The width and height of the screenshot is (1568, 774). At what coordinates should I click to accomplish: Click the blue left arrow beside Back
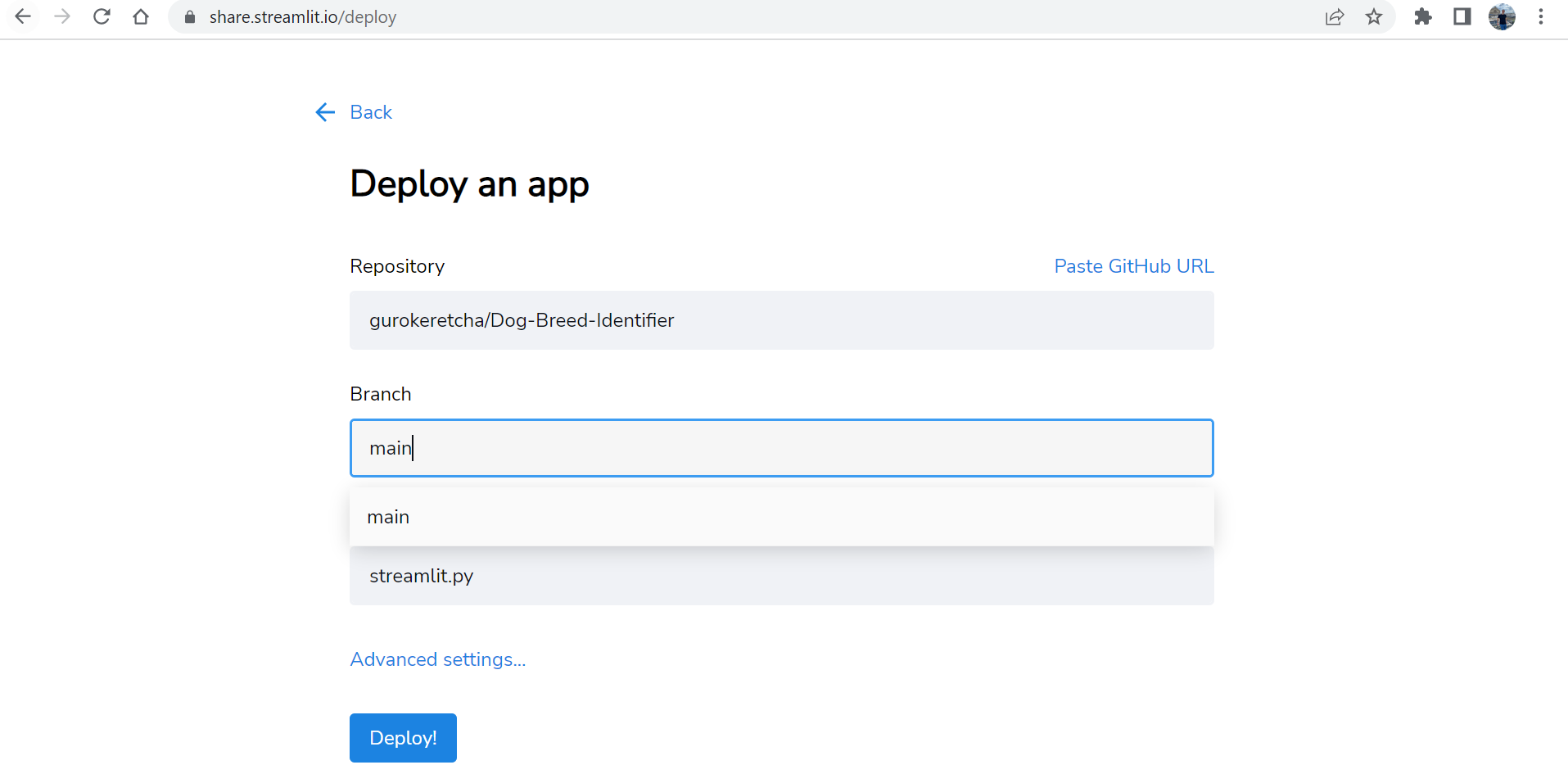(325, 112)
